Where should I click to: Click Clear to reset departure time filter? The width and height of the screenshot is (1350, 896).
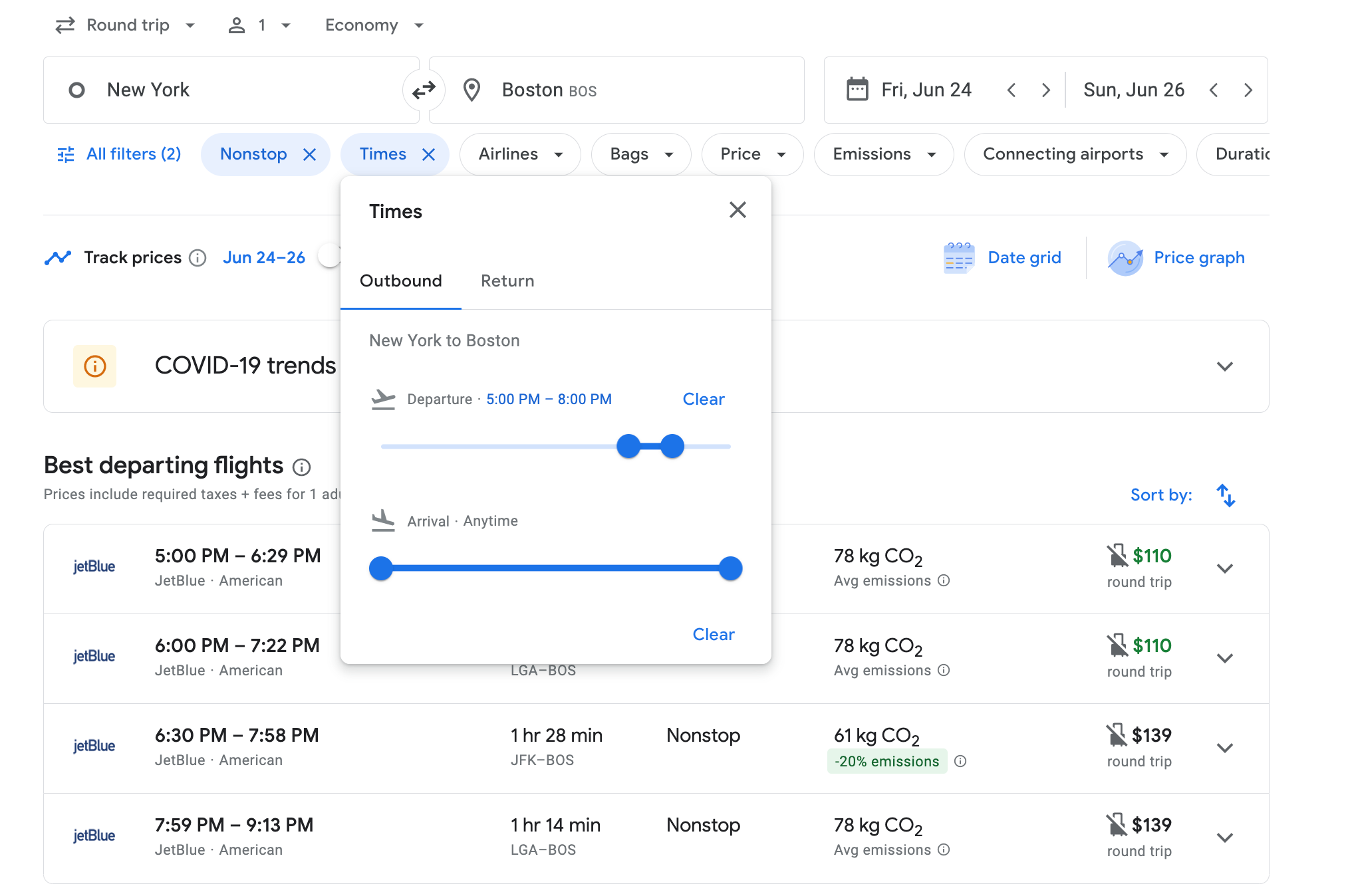click(x=703, y=398)
